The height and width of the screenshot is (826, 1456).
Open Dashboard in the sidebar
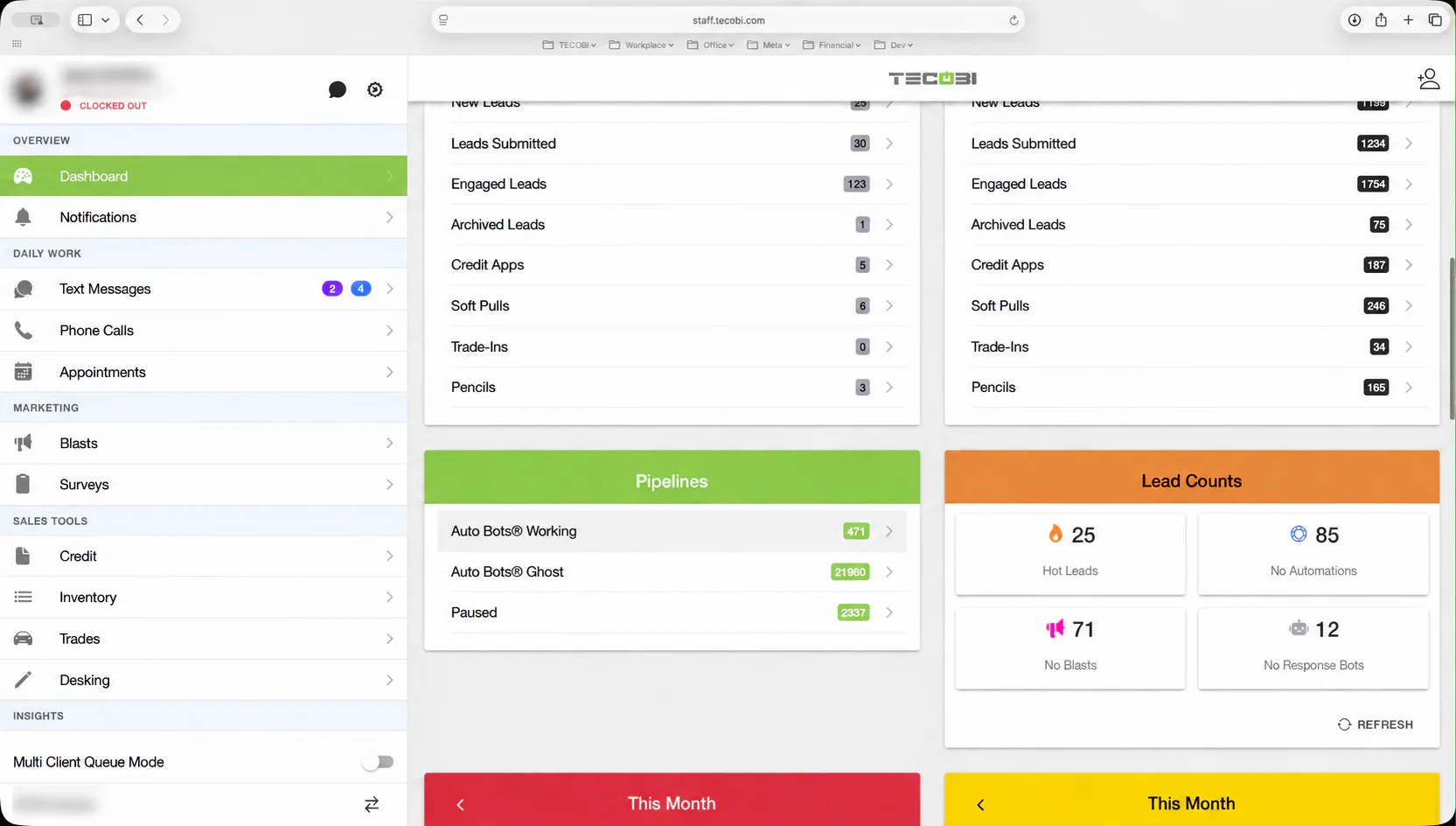click(x=204, y=176)
